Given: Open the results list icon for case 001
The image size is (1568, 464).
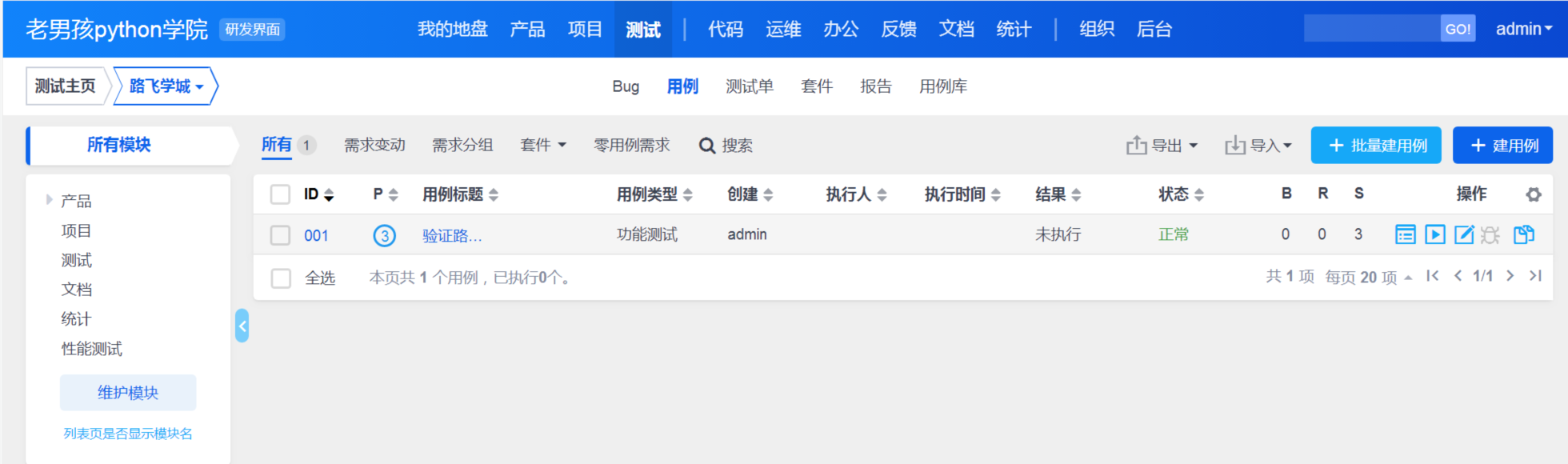Looking at the screenshot, I should pos(1405,234).
